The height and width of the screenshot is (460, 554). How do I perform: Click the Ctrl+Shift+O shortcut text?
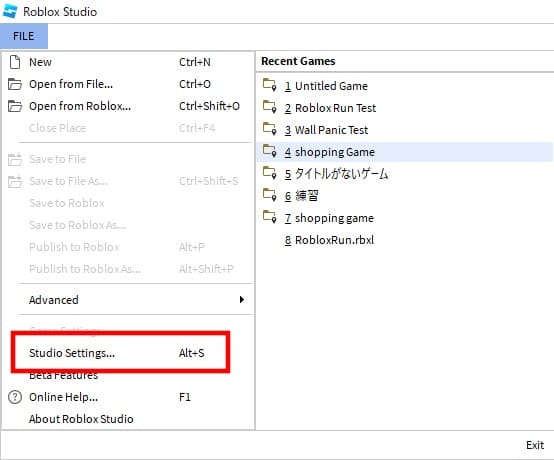point(209,106)
